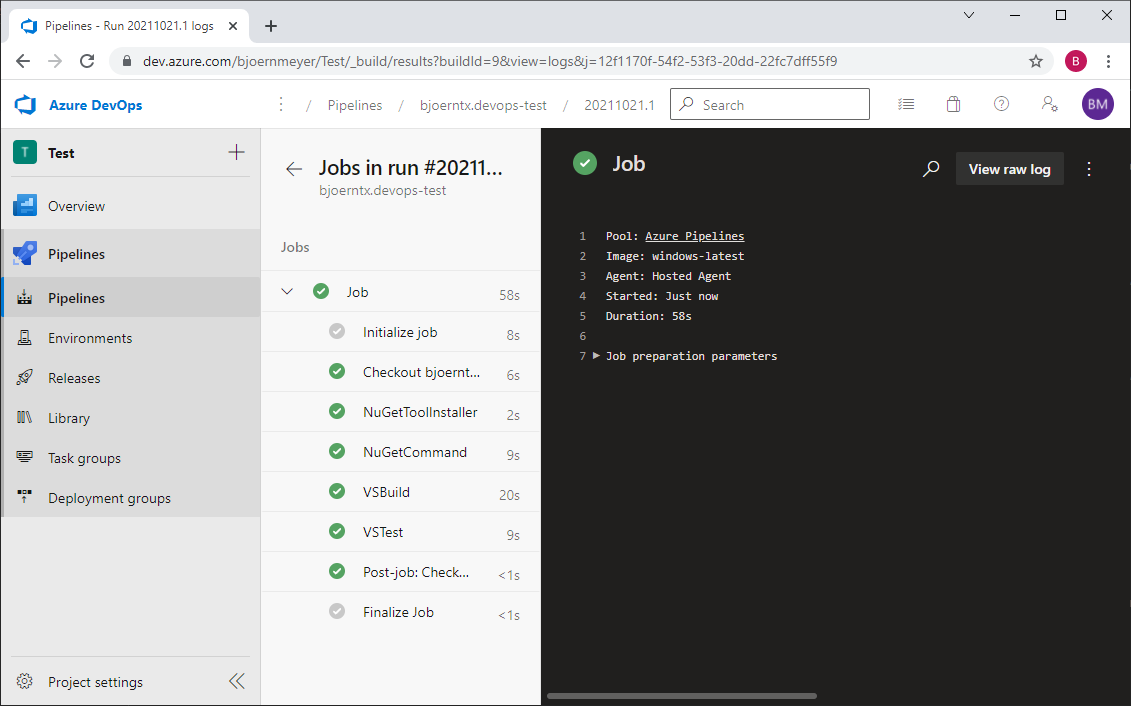This screenshot has width=1131, height=706.
Task: Select the VSBuild step
Action: point(401,492)
